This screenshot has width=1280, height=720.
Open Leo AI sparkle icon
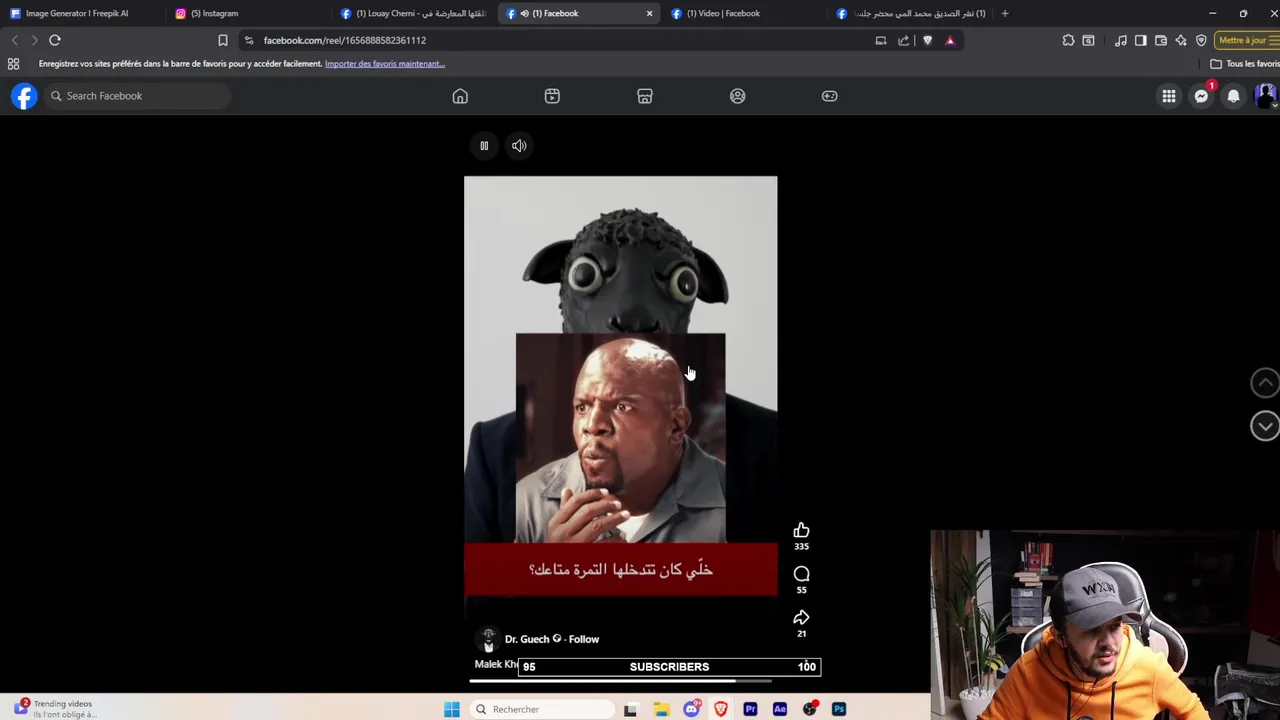(x=1181, y=40)
